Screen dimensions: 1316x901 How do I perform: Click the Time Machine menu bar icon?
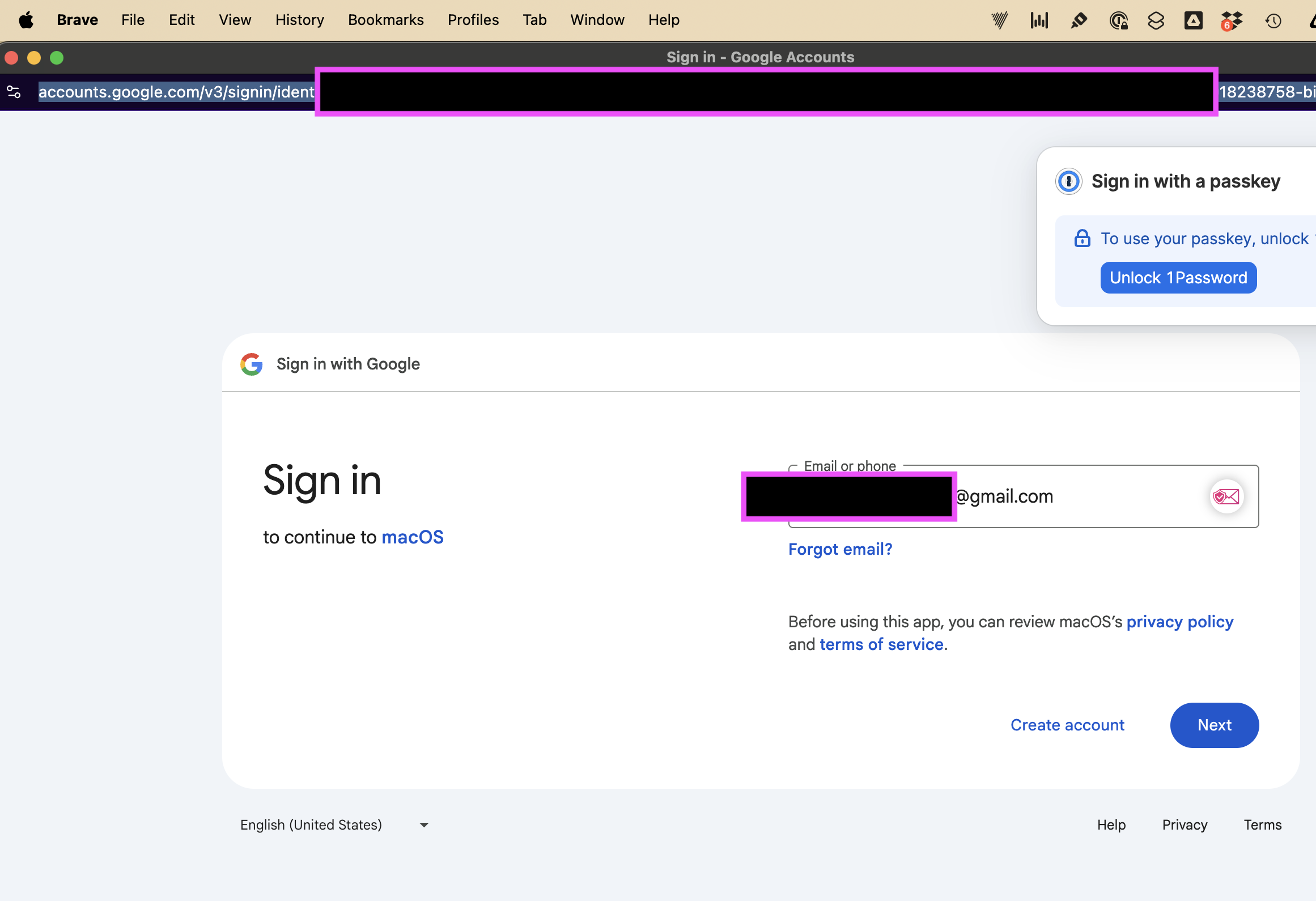1273,21
